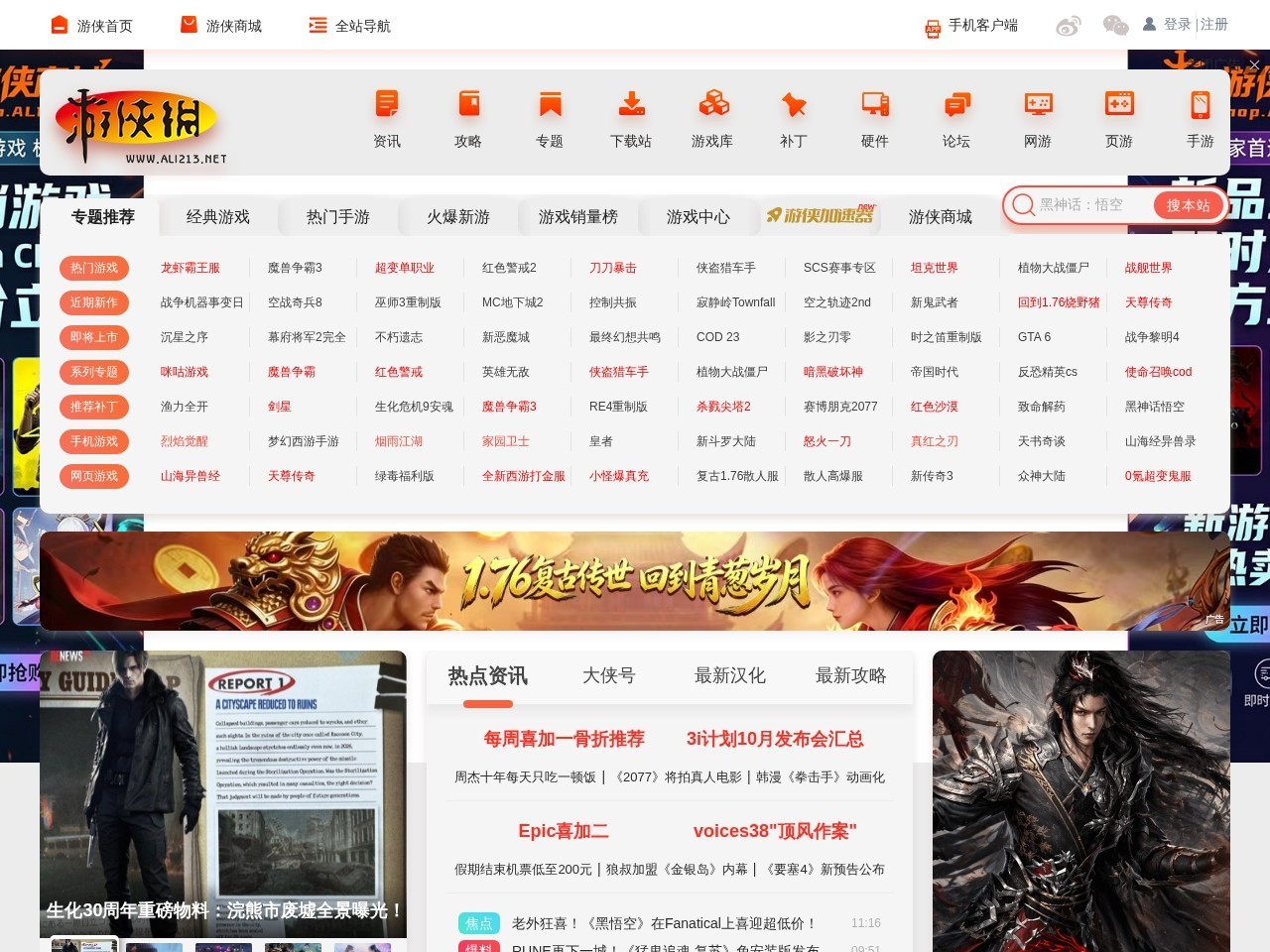Open the 专题 bookmark icon
Image resolution: width=1270 pixels, height=952 pixels.
pos(550,105)
